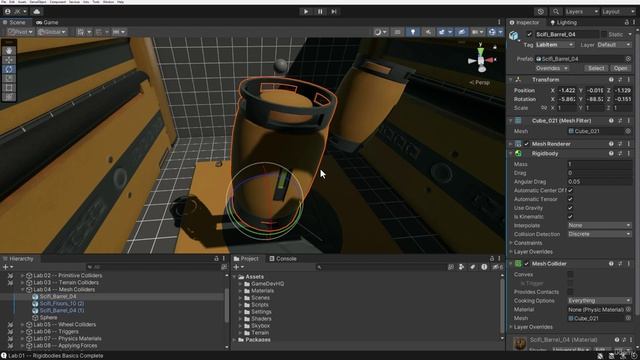Open the Unity Cloud icon
The width and height of the screenshot is (640, 360).
(36, 11)
